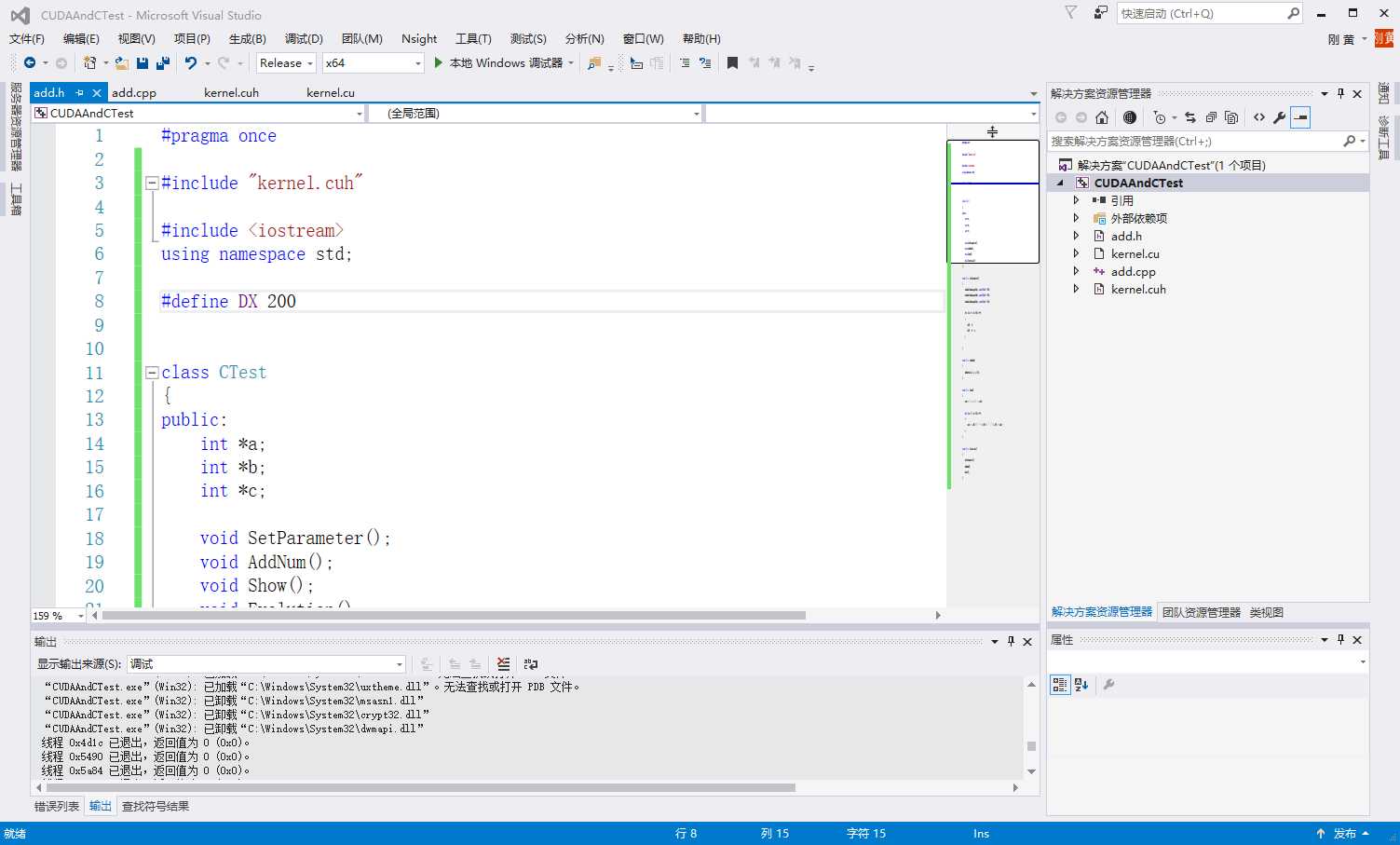The image size is (1400, 845).
Task: Expand the 引用 node
Action: (1076, 200)
